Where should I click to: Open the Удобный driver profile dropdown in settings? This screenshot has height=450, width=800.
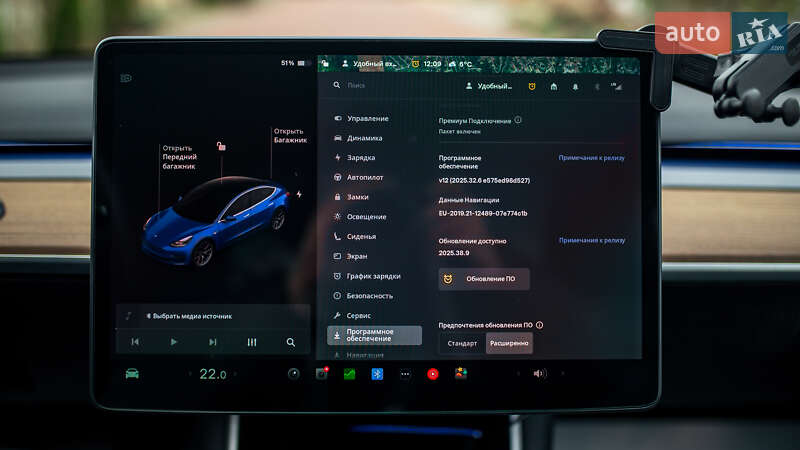(489, 86)
